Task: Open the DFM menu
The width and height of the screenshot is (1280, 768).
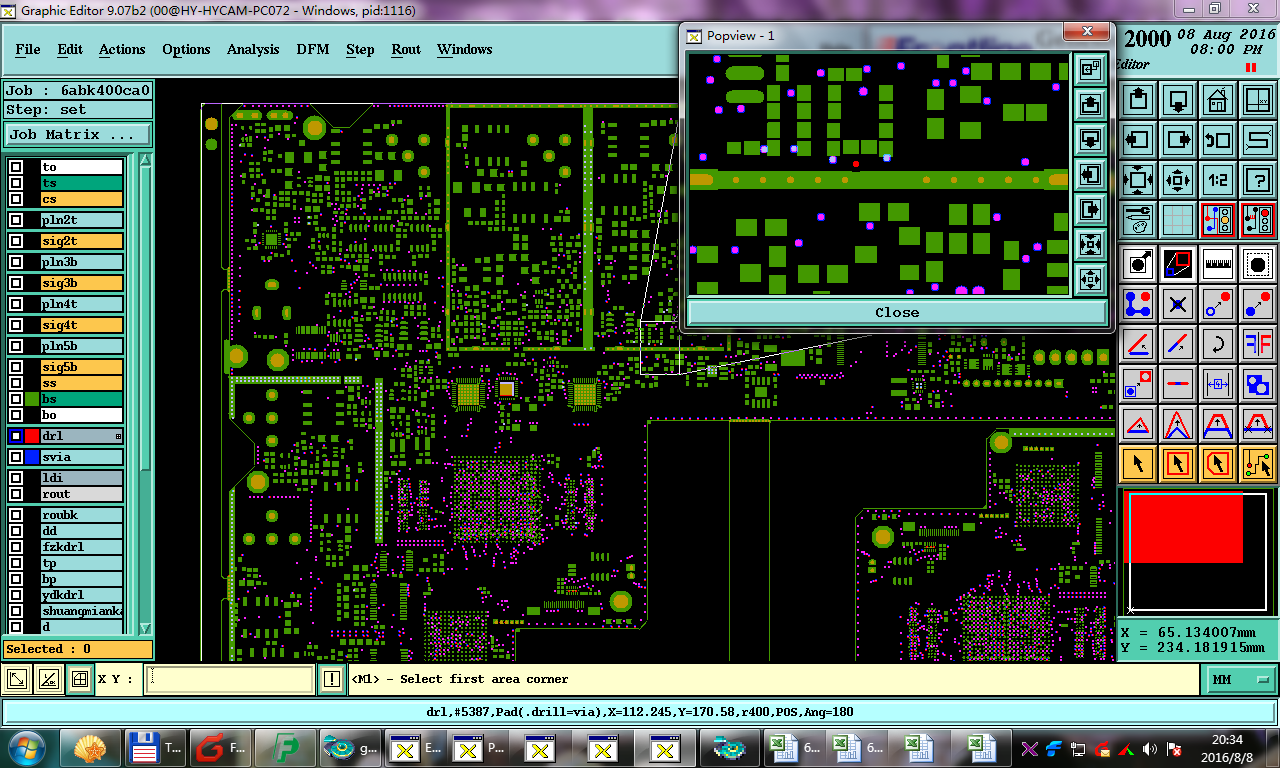Action: click(x=312, y=49)
